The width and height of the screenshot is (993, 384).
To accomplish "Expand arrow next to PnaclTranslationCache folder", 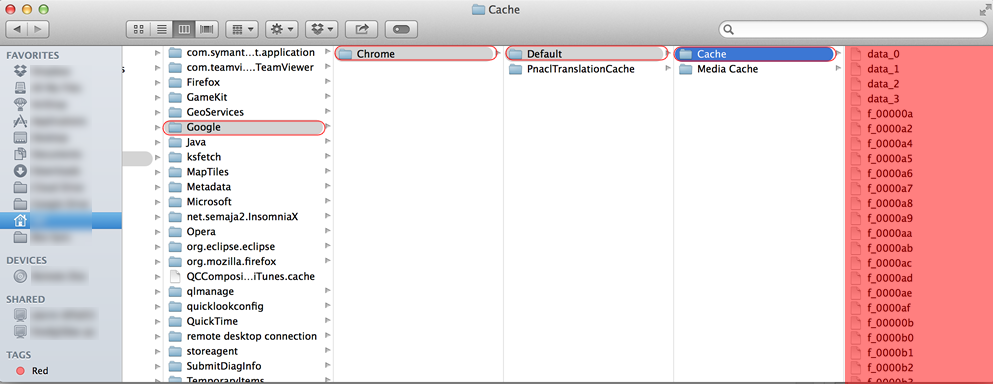I will pyautogui.click(x=668, y=69).
